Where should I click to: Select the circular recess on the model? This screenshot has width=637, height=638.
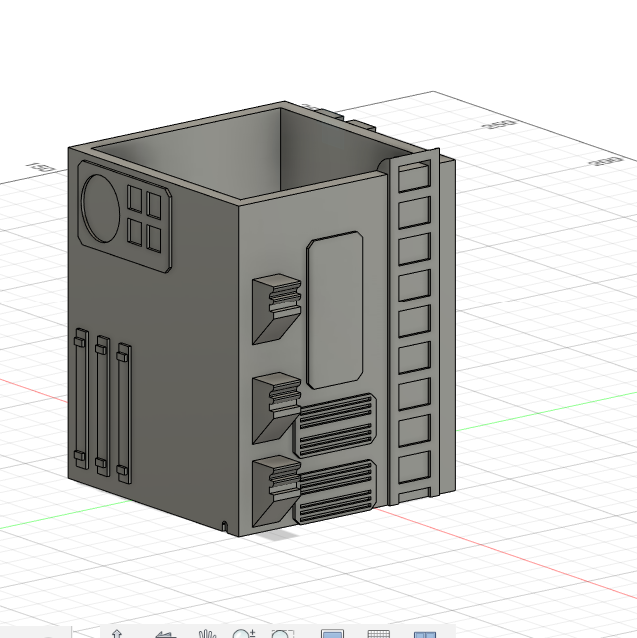[100, 208]
